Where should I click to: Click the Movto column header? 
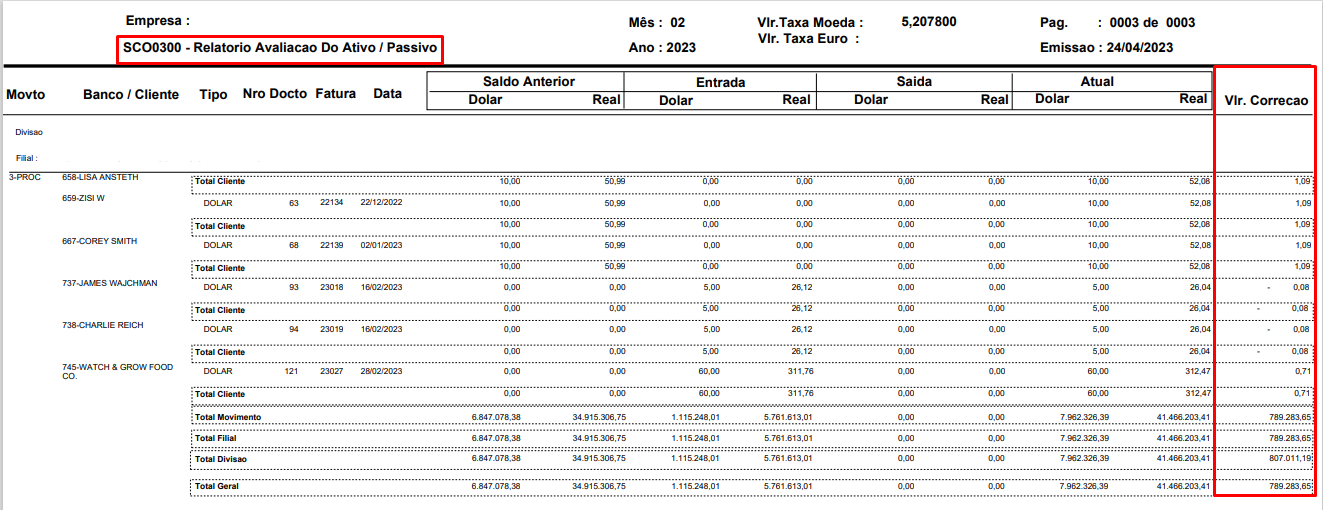[x=25, y=94]
